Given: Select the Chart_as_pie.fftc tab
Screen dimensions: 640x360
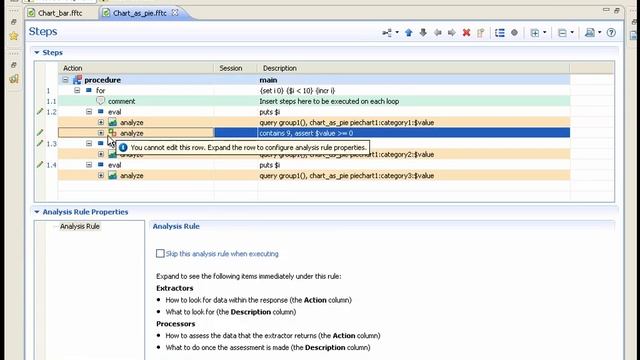Looking at the screenshot, I should (x=140, y=13).
